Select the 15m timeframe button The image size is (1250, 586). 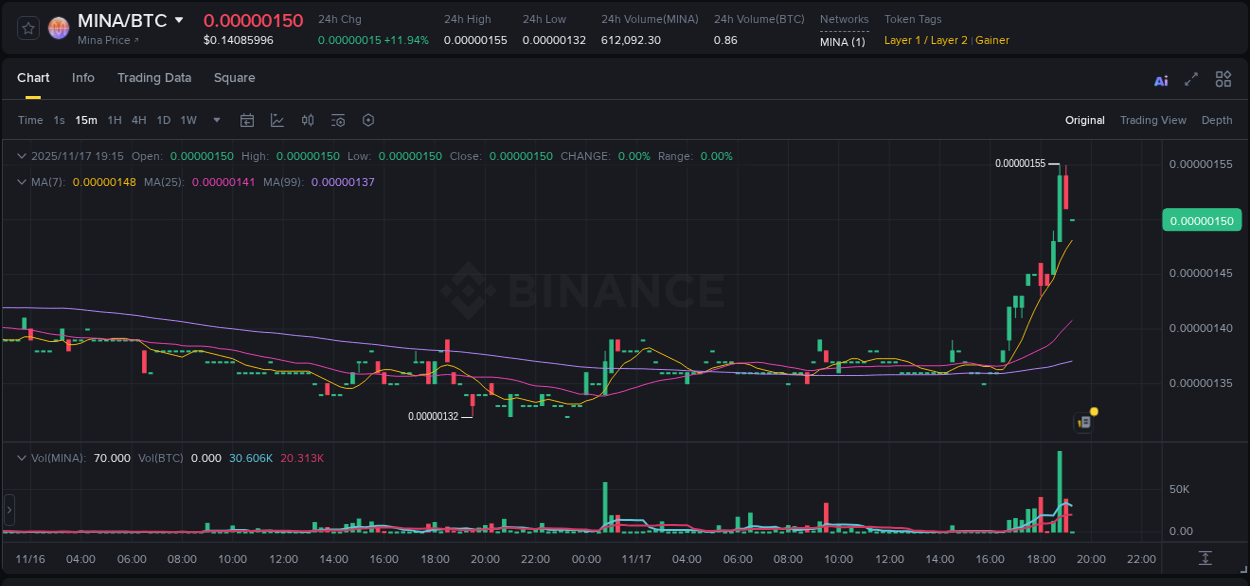tap(86, 119)
